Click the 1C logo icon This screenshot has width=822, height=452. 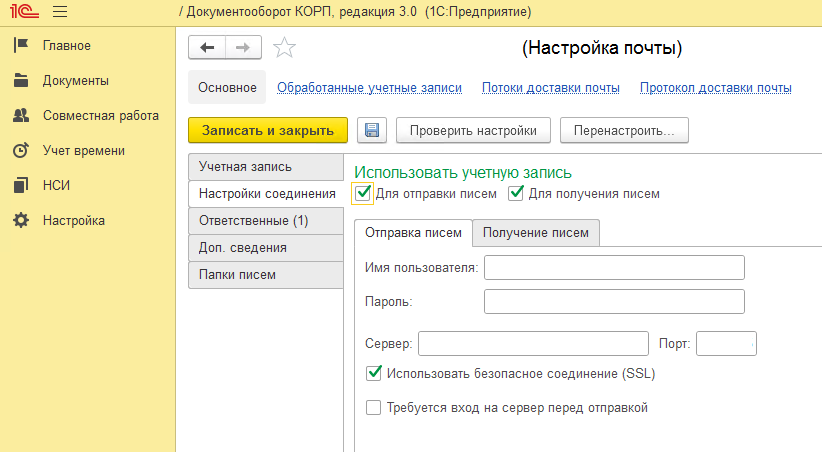[24, 11]
